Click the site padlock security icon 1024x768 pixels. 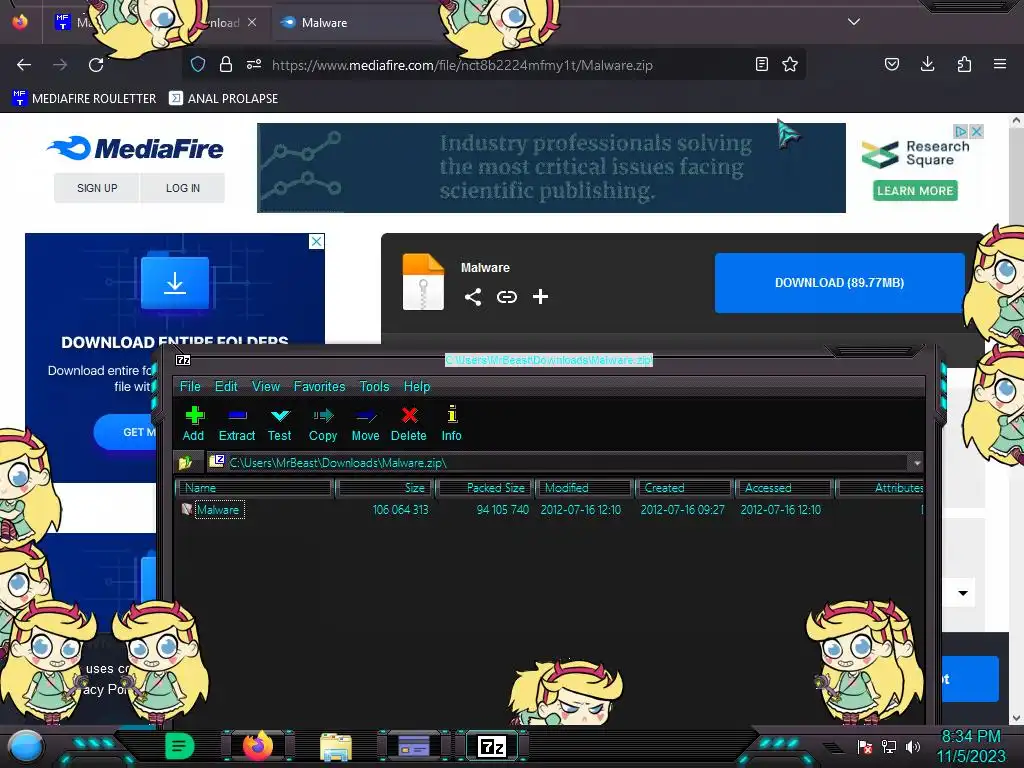[226, 64]
